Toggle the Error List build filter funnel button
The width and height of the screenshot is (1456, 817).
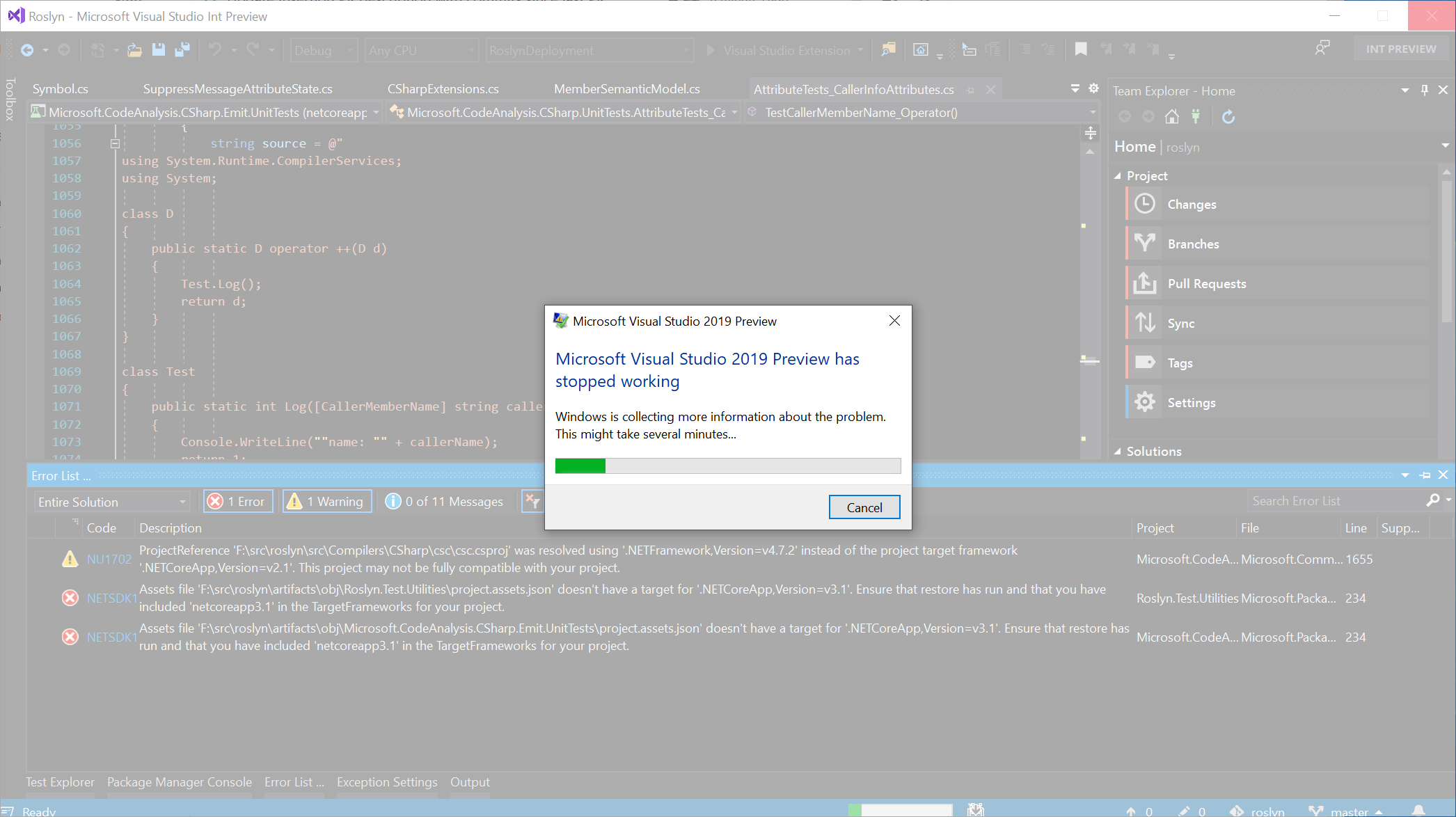pyautogui.click(x=532, y=502)
